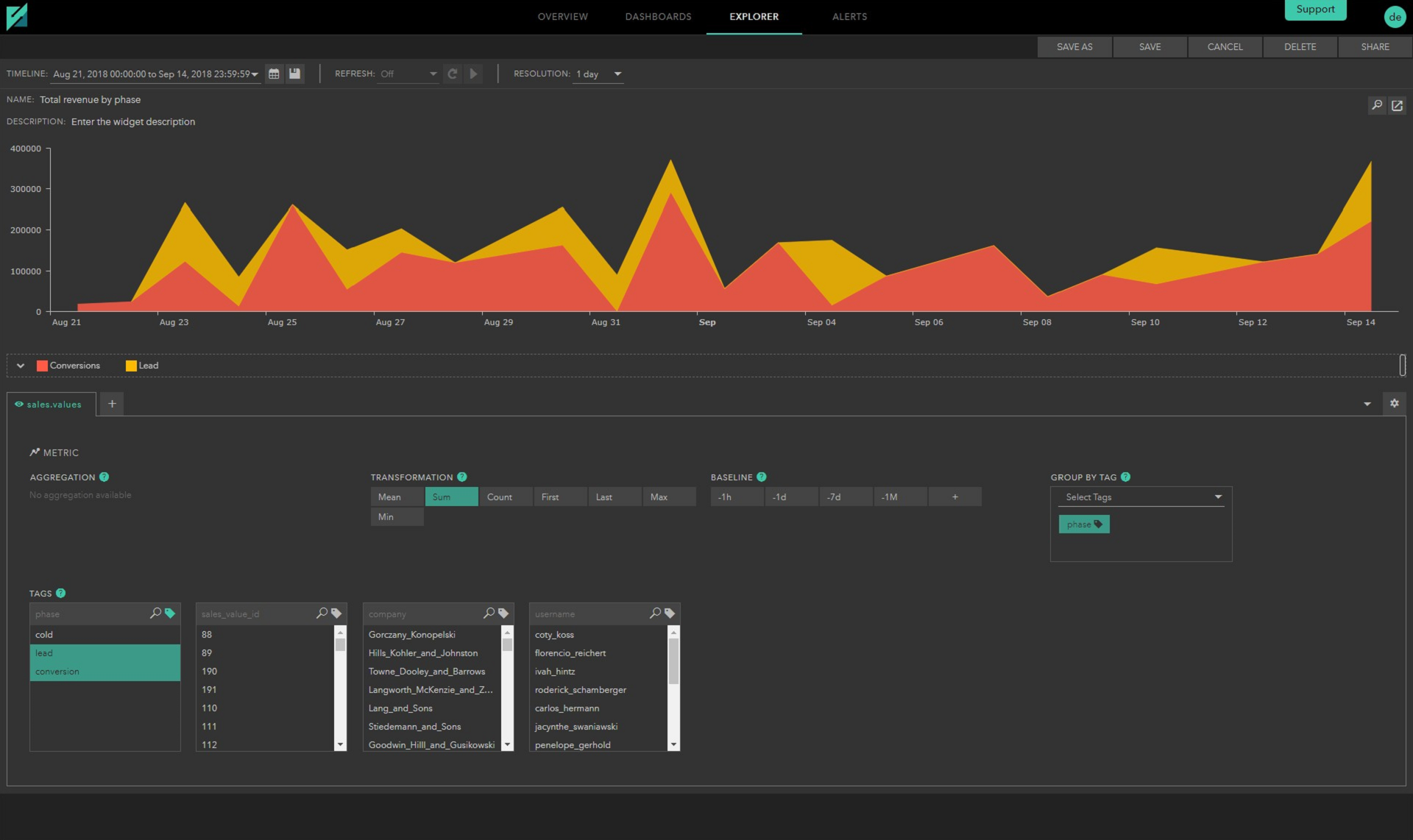The width and height of the screenshot is (1413, 840).
Task: Open chart in external window icon
Action: click(1397, 105)
